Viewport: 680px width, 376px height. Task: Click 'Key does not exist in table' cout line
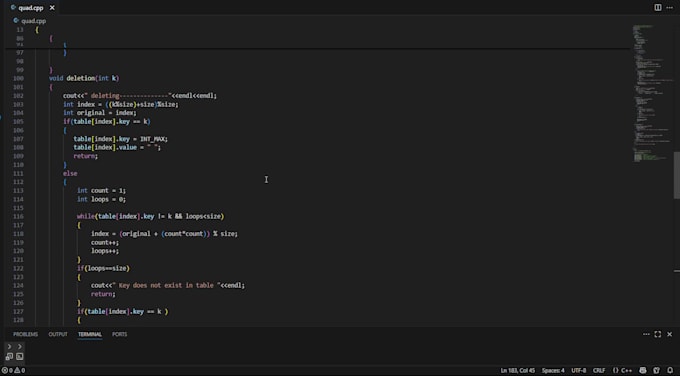point(168,285)
